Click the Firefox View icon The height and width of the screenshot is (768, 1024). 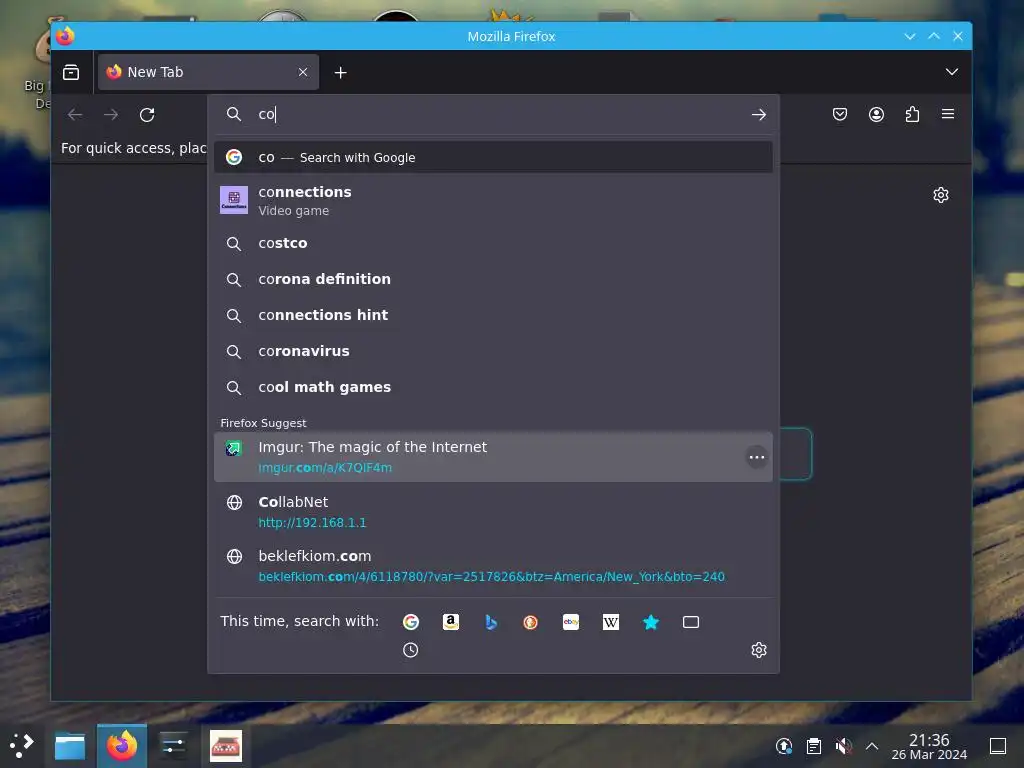[71, 72]
